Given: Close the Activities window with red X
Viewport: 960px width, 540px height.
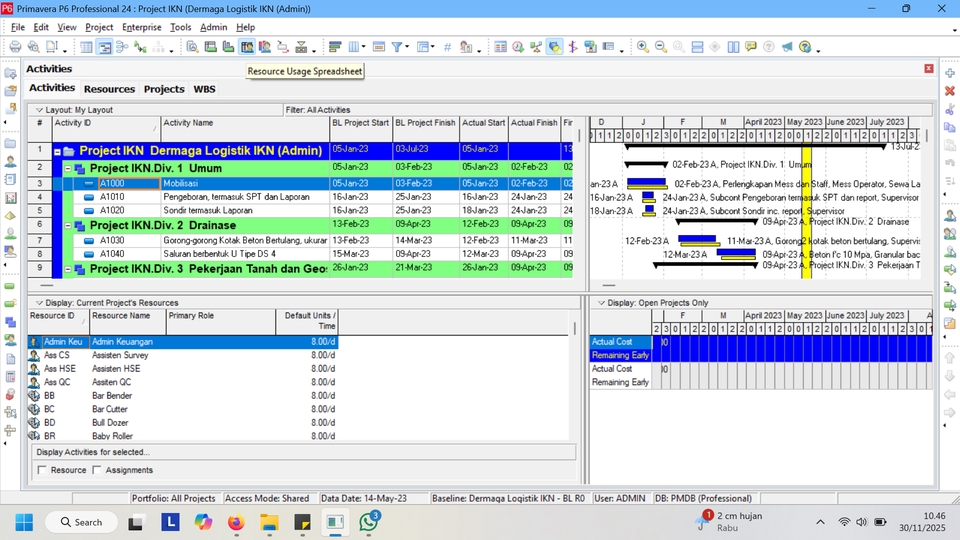Looking at the screenshot, I should pyautogui.click(x=929, y=69).
